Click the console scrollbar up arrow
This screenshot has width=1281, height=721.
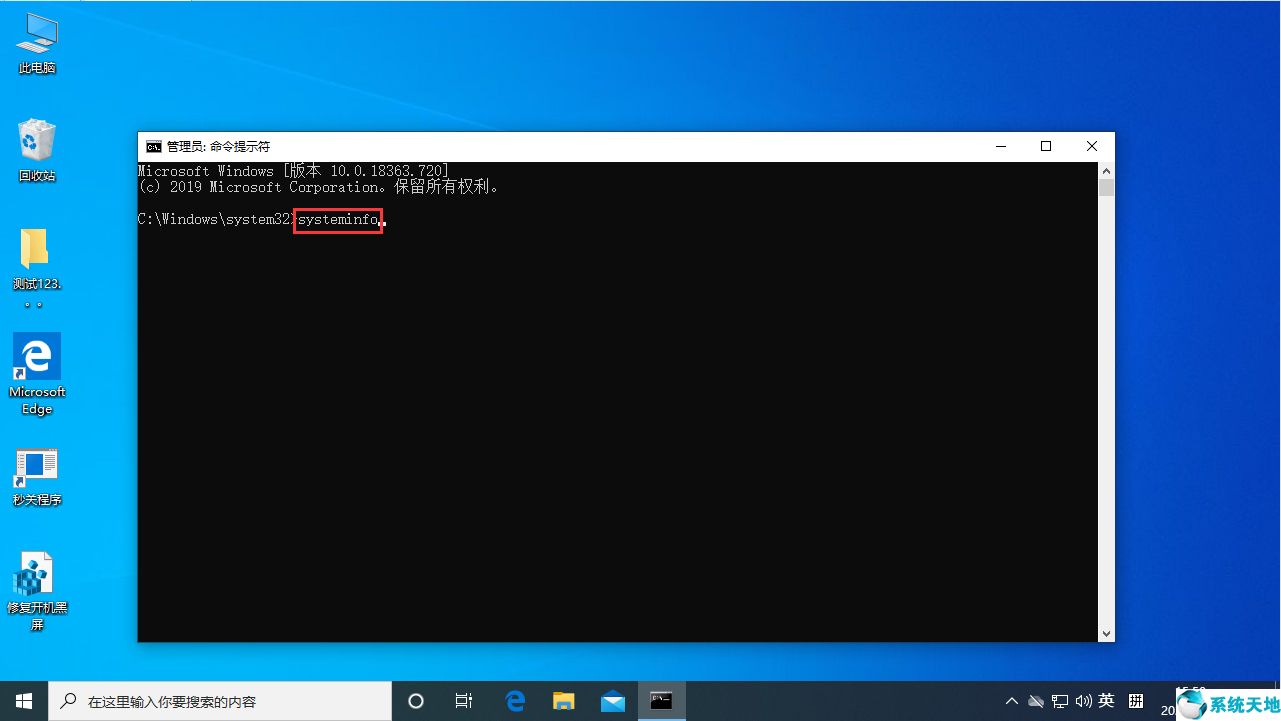[x=1106, y=171]
